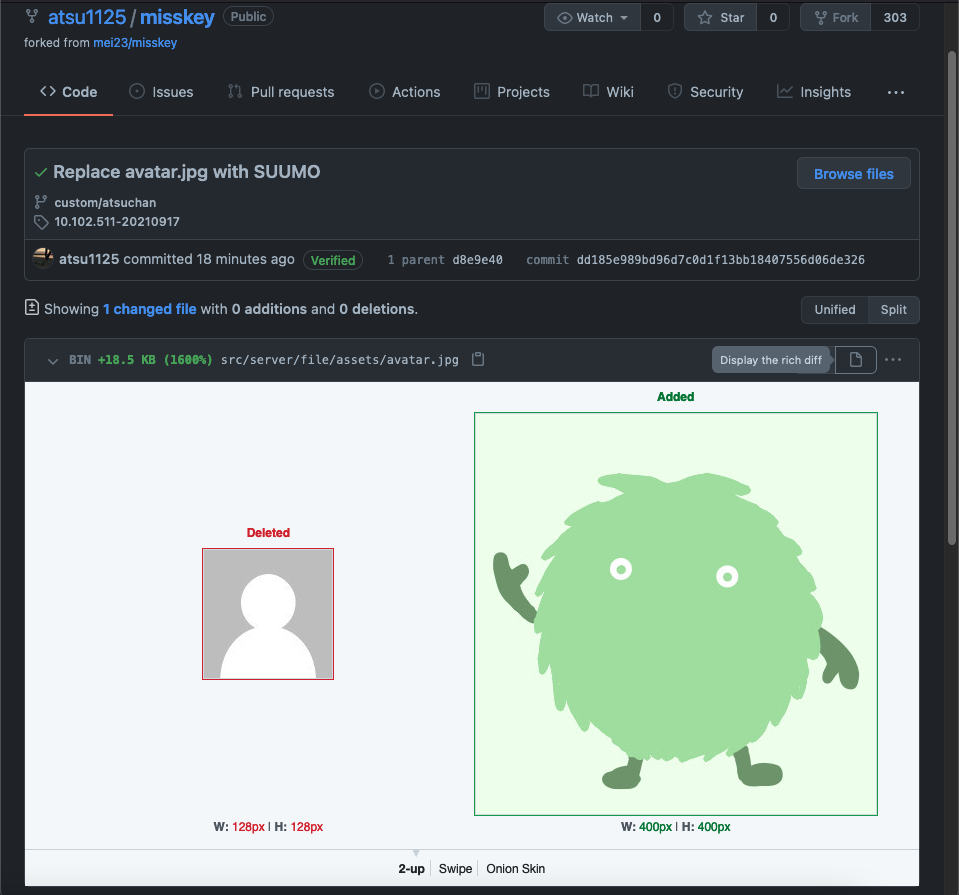
Task: Open the Pull requests tab
Action: (280, 92)
